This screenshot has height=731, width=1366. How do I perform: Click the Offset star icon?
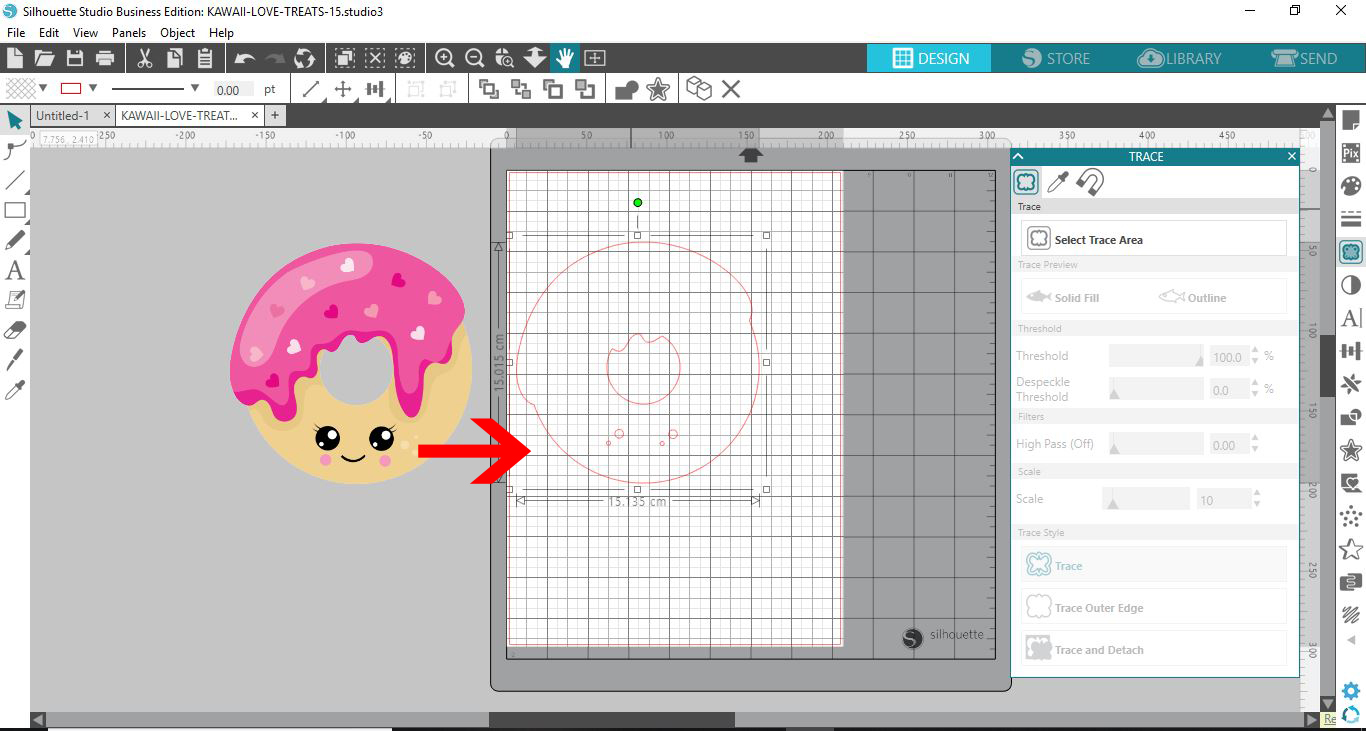pos(658,89)
